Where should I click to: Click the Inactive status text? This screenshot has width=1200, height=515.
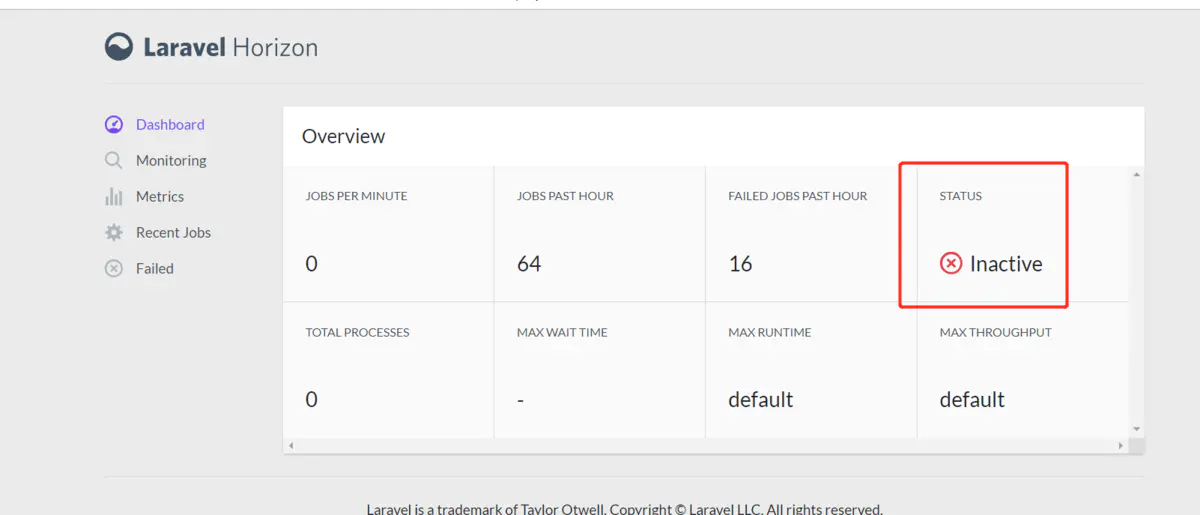[x=1006, y=264]
